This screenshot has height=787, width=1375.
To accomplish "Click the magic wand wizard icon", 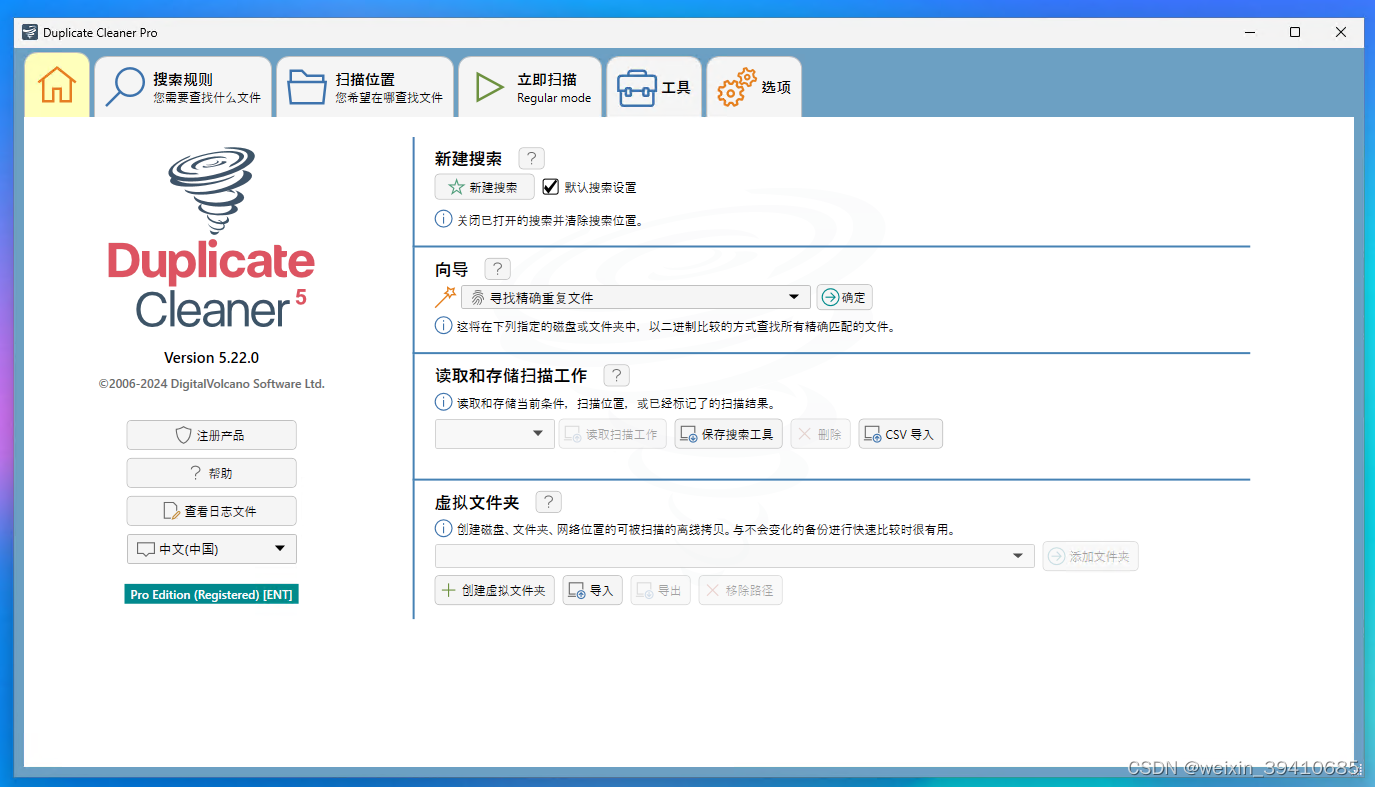I will (x=445, y=297).
